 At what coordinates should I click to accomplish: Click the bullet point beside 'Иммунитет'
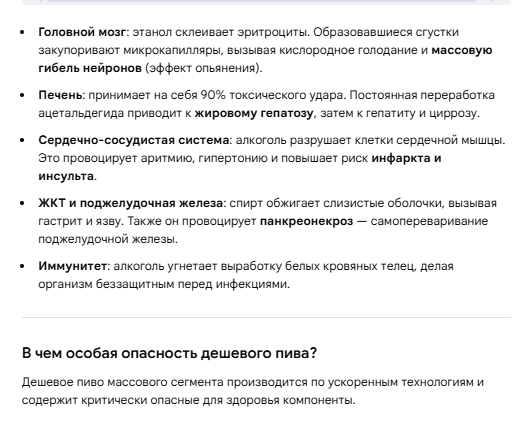[x=22, y=266]
